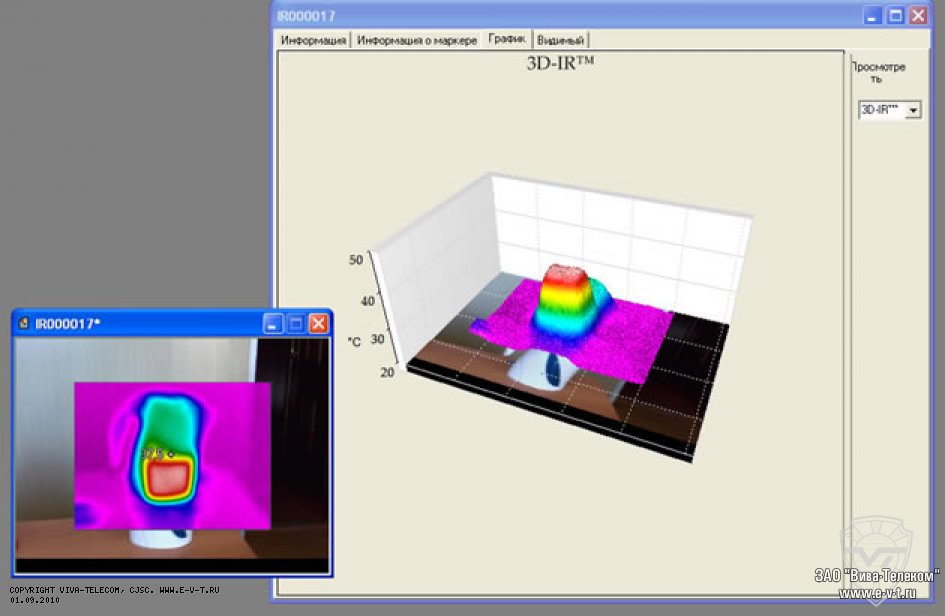Expand the 3D-IR view dropdown arrow
The width and height of the screenshot is (945, 616).
[912, 111]
